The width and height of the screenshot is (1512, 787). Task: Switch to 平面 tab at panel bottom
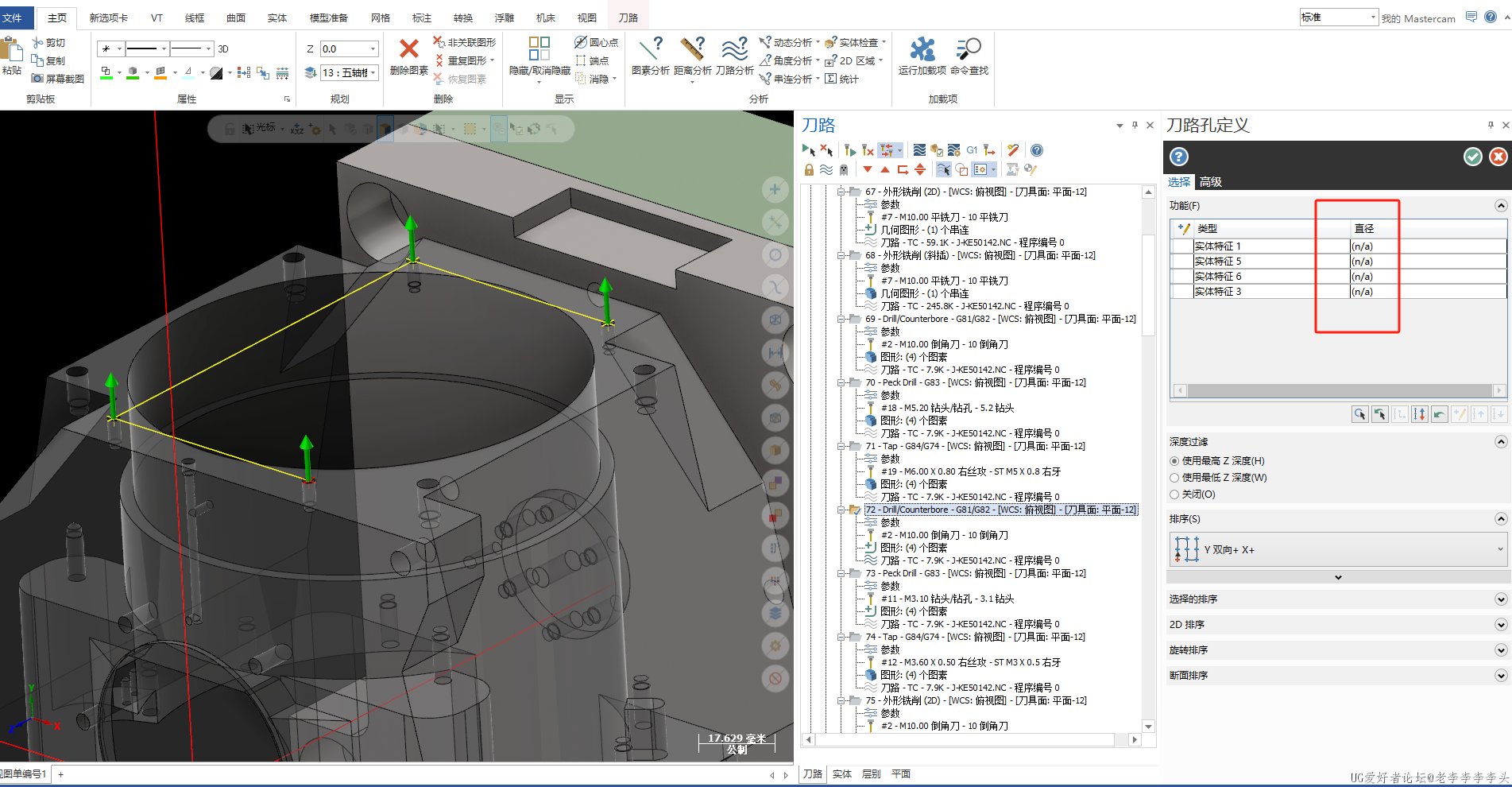(x=901, y=774)
